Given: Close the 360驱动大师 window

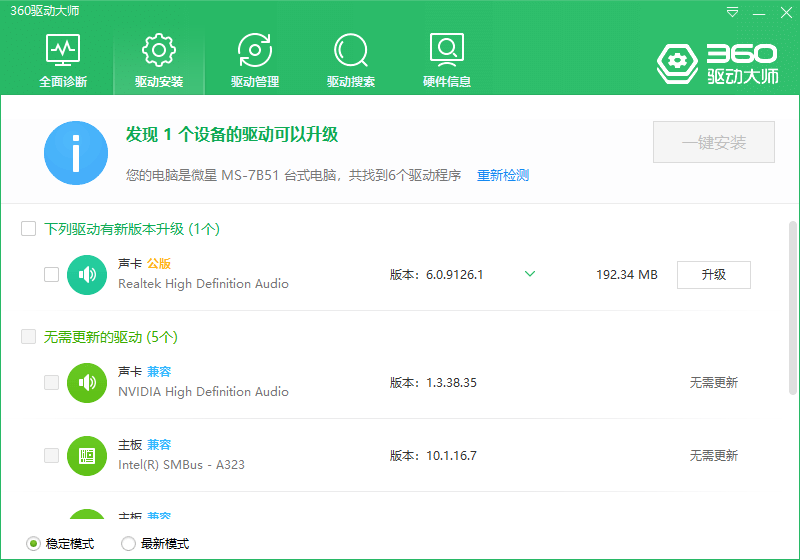Looking at the screenshot, I should [786, 13].
